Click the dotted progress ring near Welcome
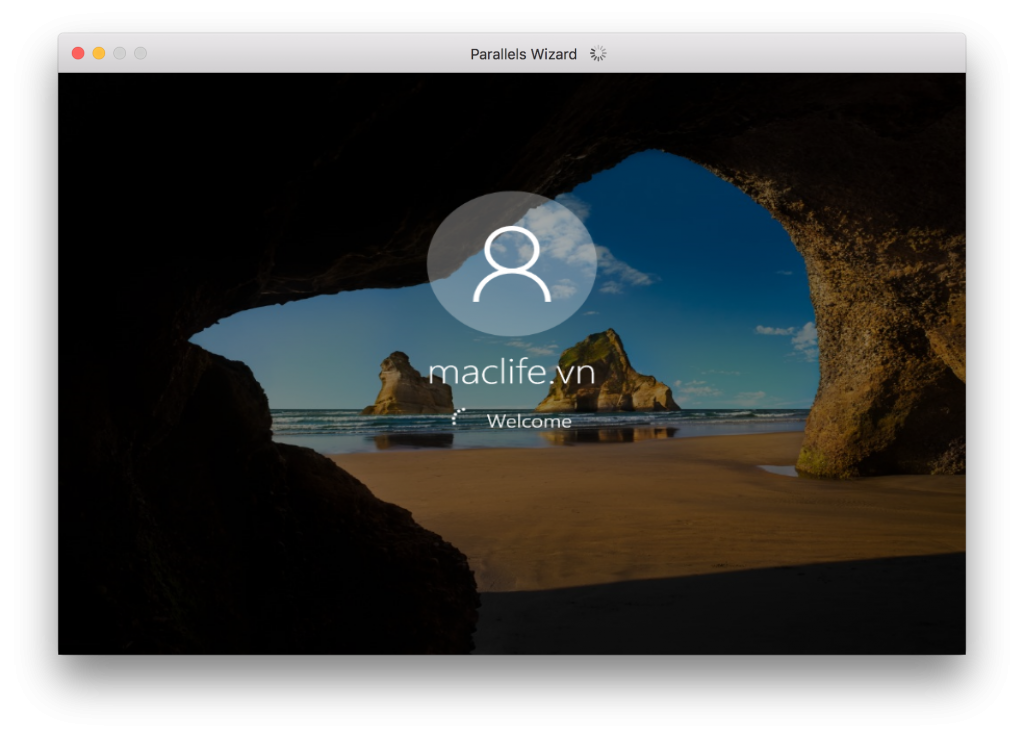The height and width of the screenshot is (738, 1024). click(x=461, y=414)
